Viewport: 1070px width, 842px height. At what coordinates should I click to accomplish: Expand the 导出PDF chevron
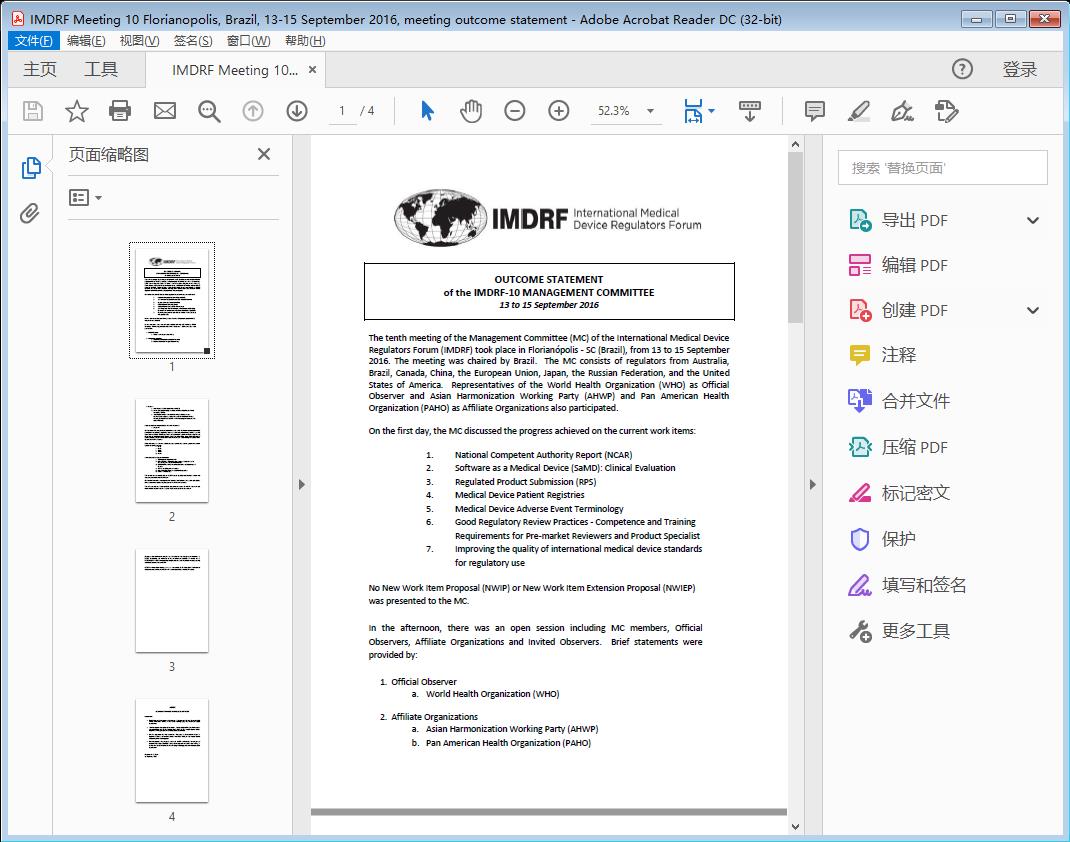pos(1032,219)
